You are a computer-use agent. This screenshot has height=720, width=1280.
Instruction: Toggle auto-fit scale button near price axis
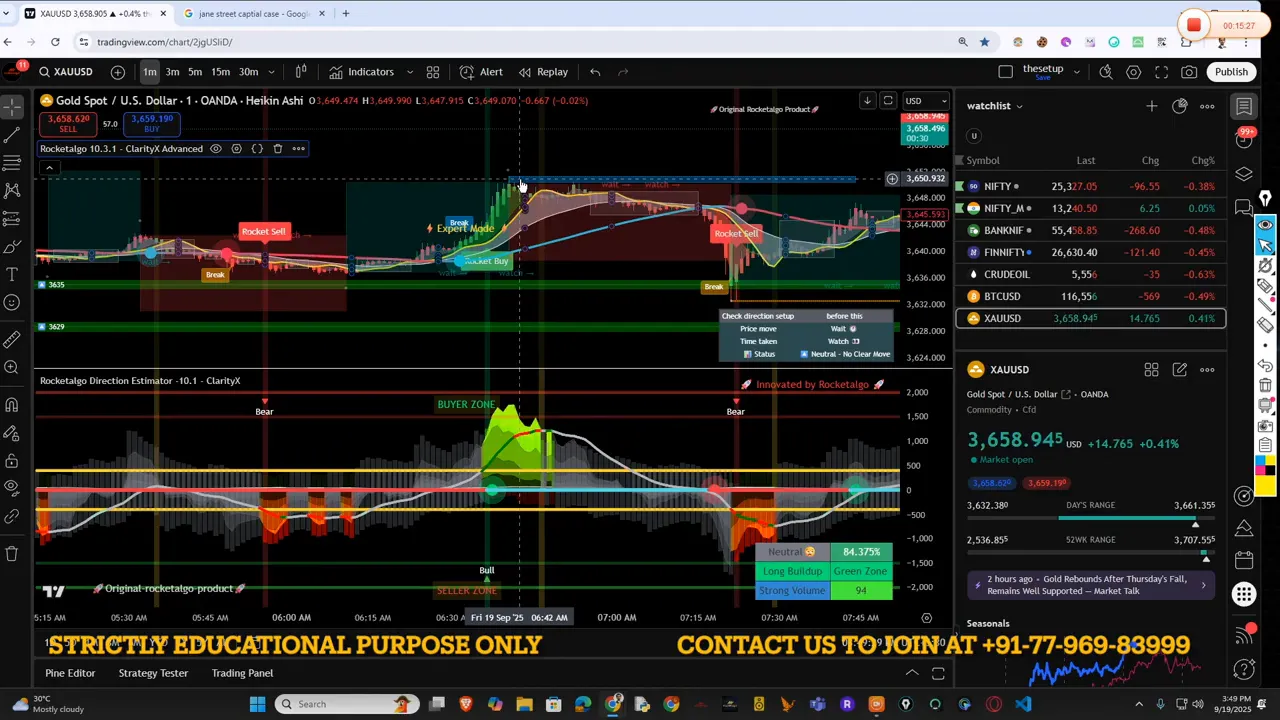click(887, 101)
